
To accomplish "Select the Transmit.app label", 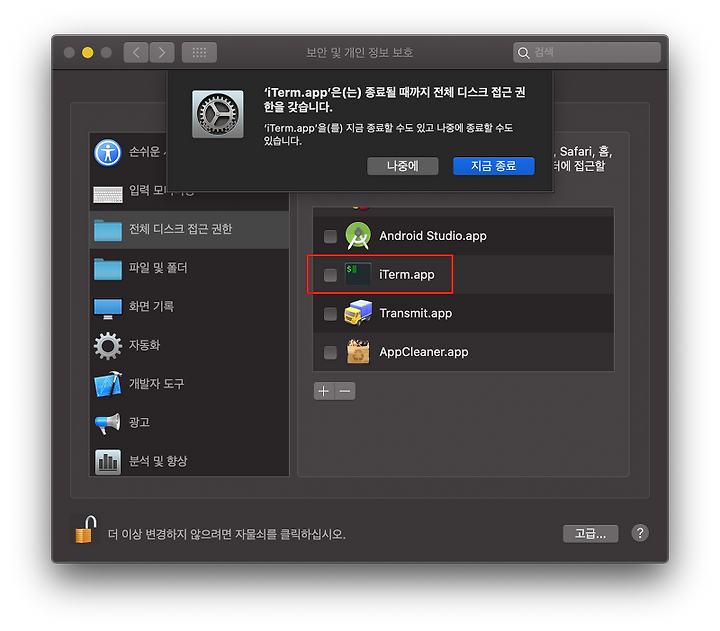I will [x=416, y=313].
